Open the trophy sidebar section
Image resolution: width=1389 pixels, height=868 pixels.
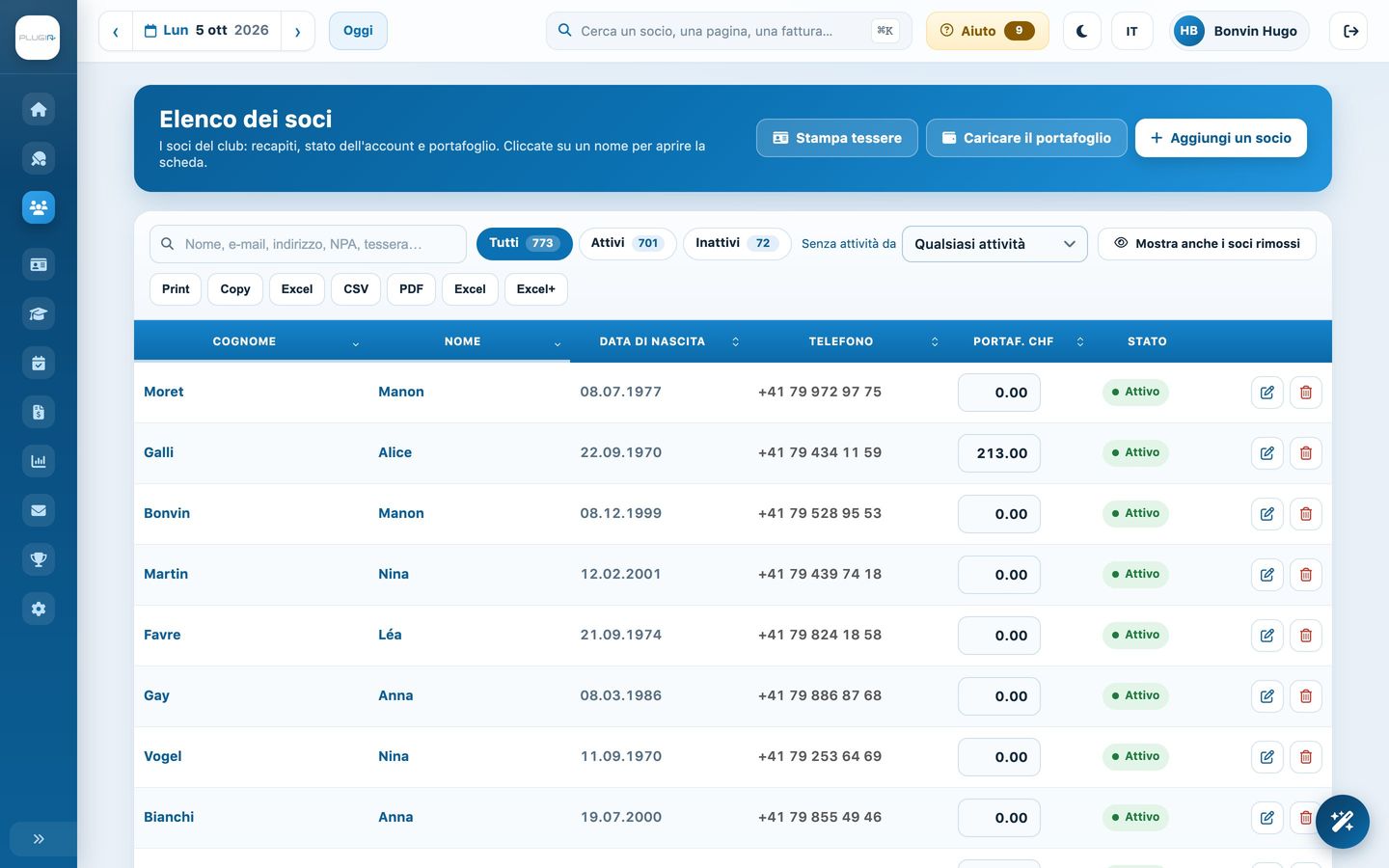point(39,559)
